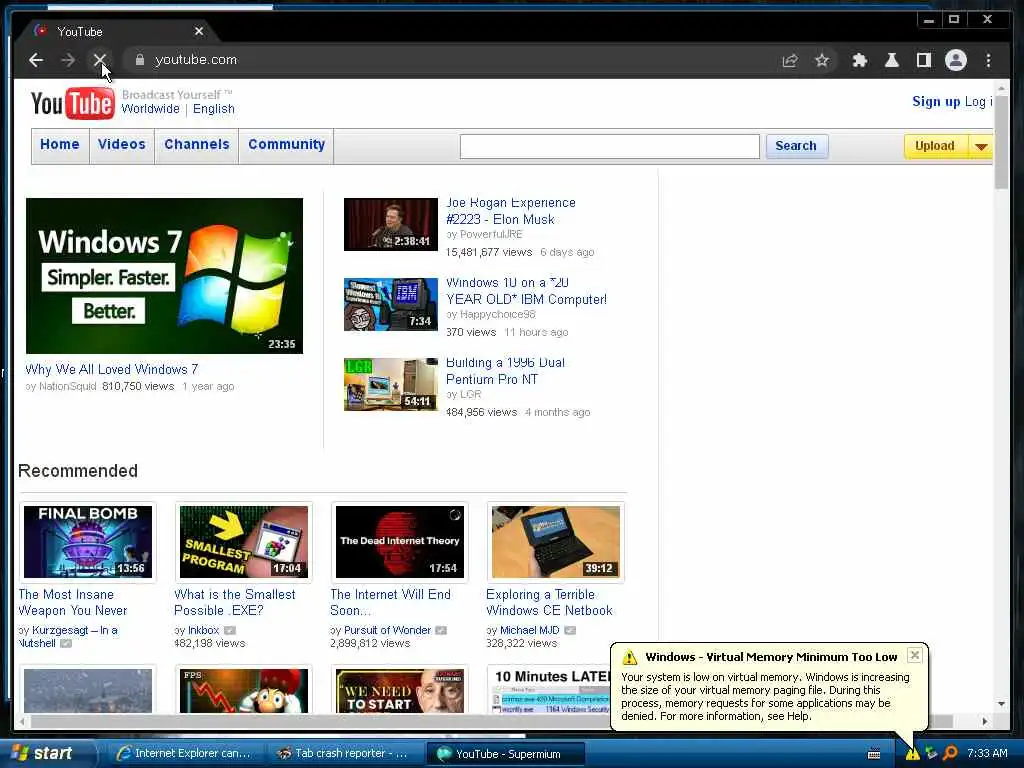Open the PowerfulJRE channel link

click(x=491, y=234)
